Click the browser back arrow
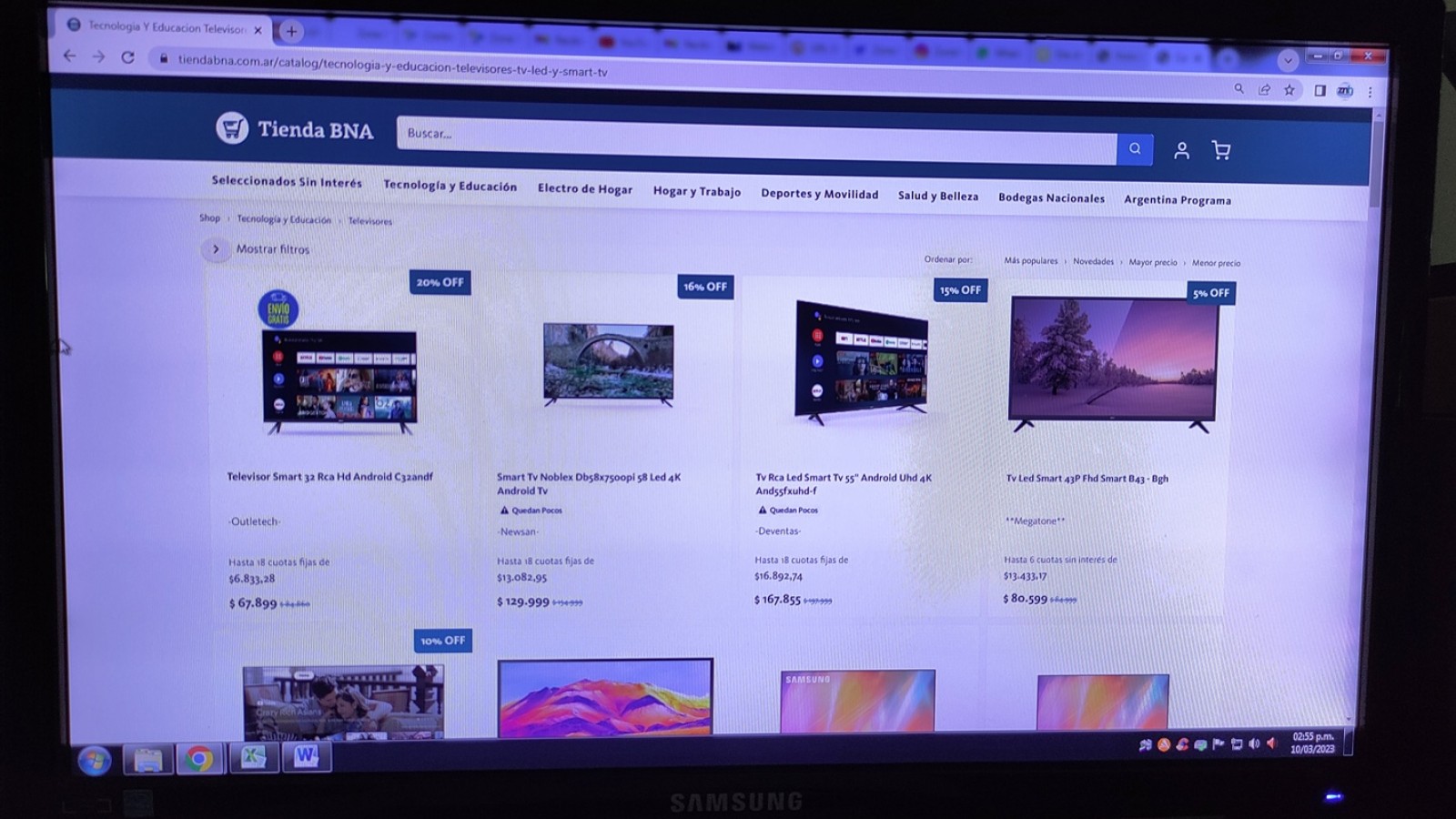This screenshot has height=819, width=1456. pos(70,56)
